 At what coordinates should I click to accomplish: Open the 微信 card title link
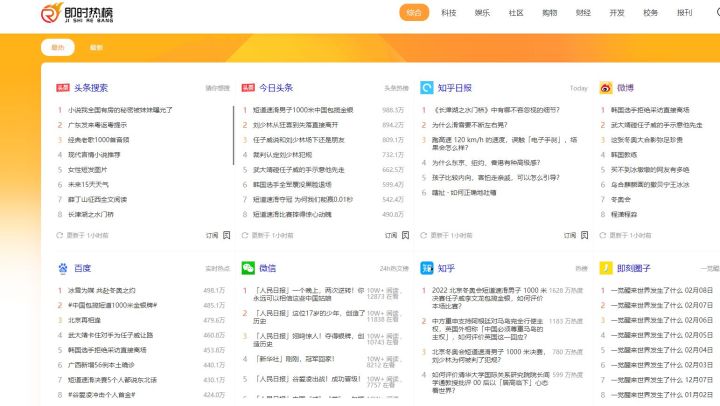tap(268, 268)
